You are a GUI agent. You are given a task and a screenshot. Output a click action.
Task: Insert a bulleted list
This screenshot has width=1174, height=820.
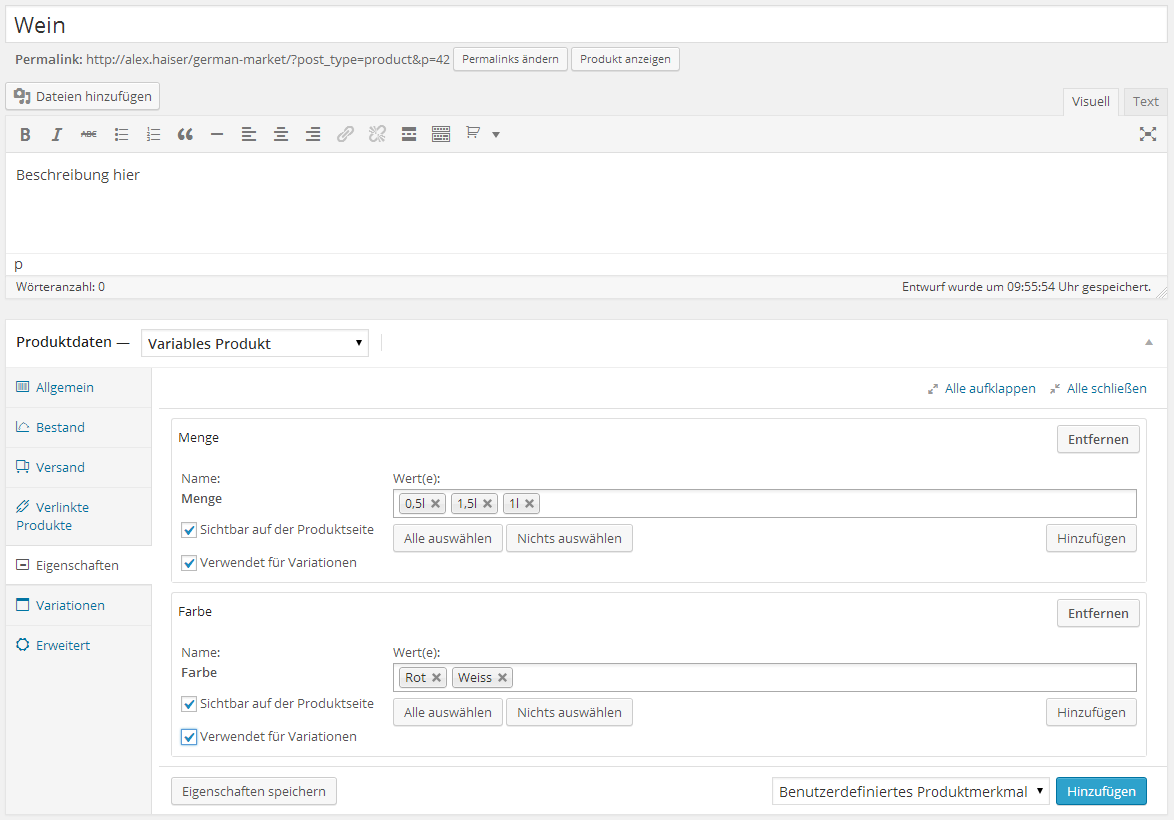point(121,135)
